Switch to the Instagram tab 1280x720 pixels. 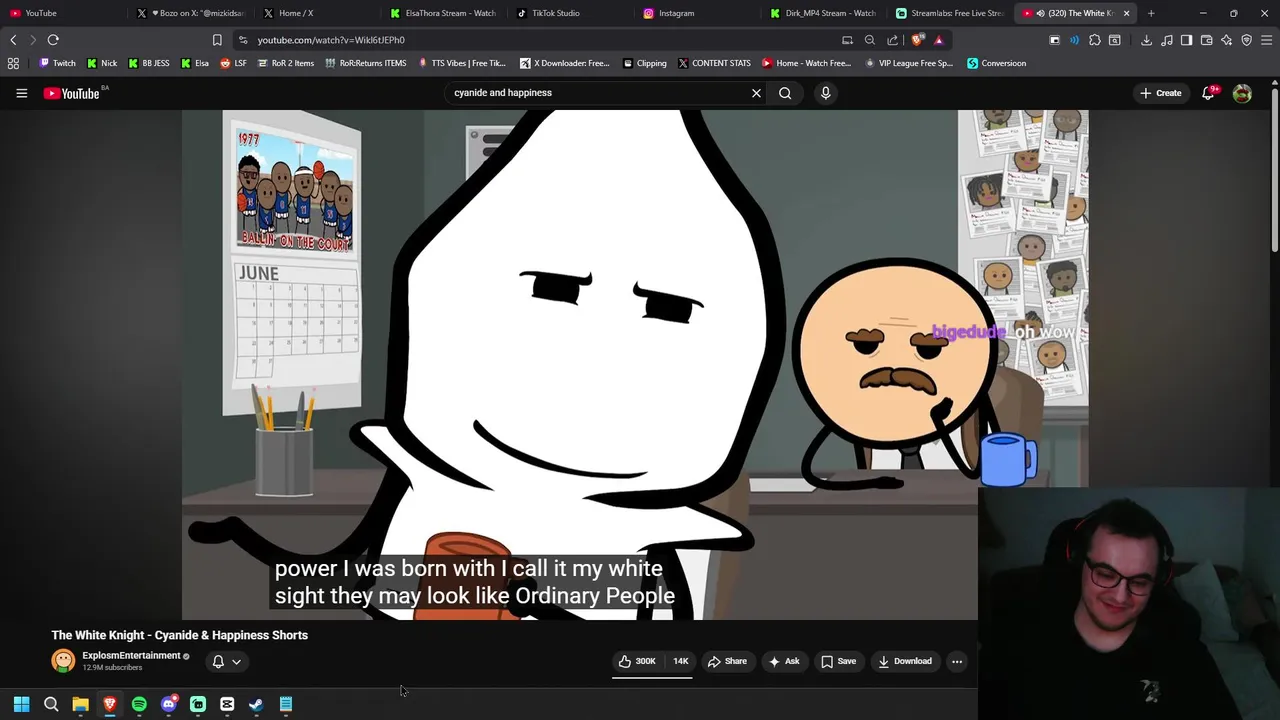tap(698, 13)
